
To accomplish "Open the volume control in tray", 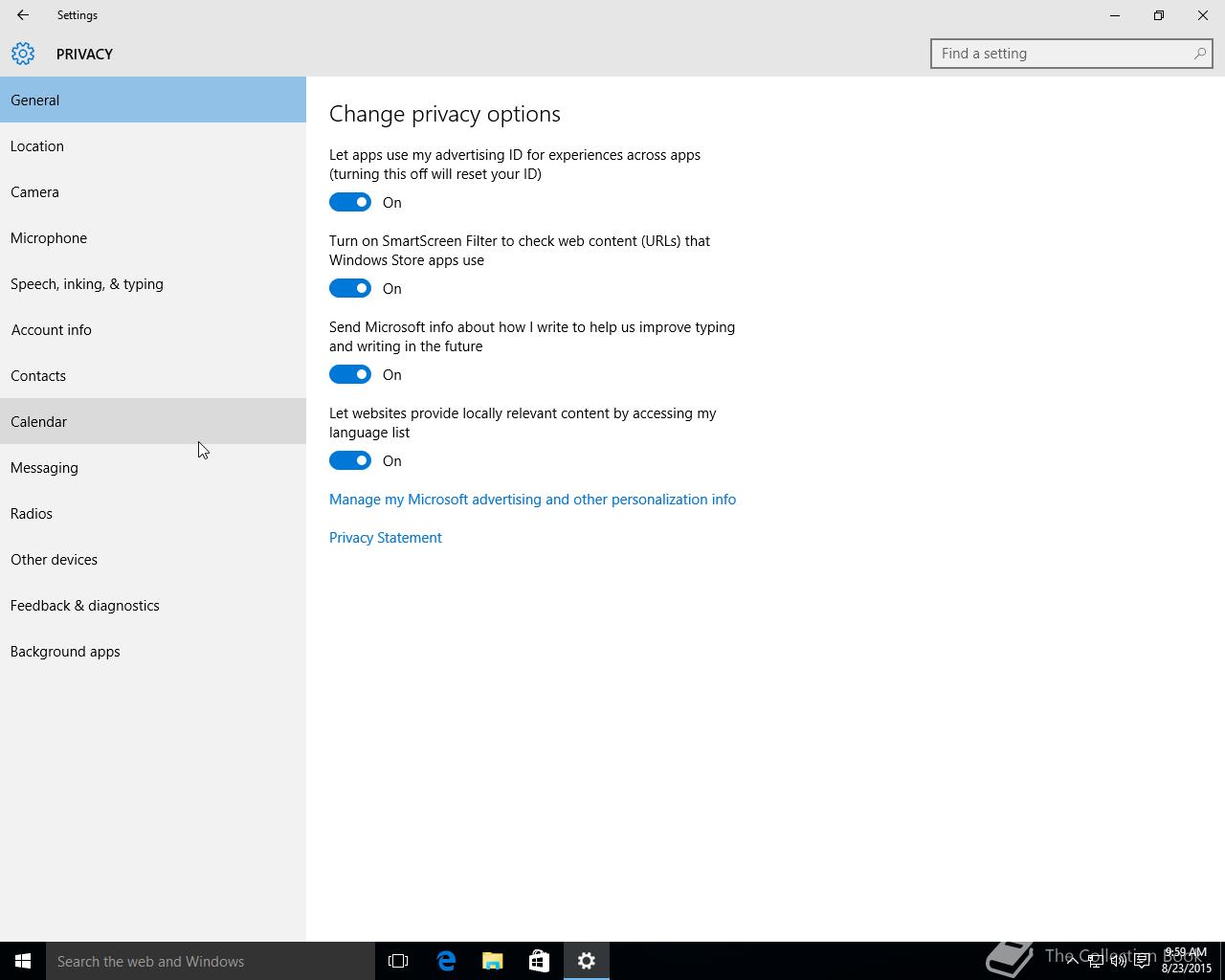I will 1118,961.
